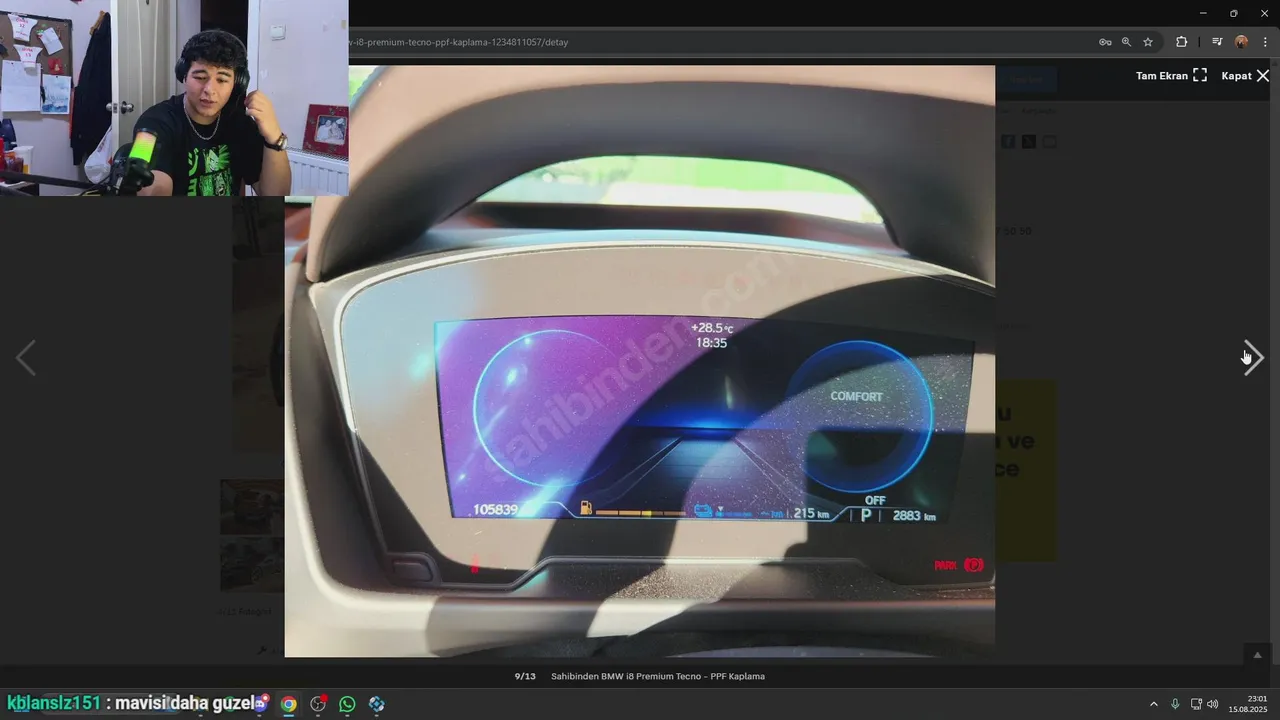Click the microphone tray icon

coord(1175,704)
